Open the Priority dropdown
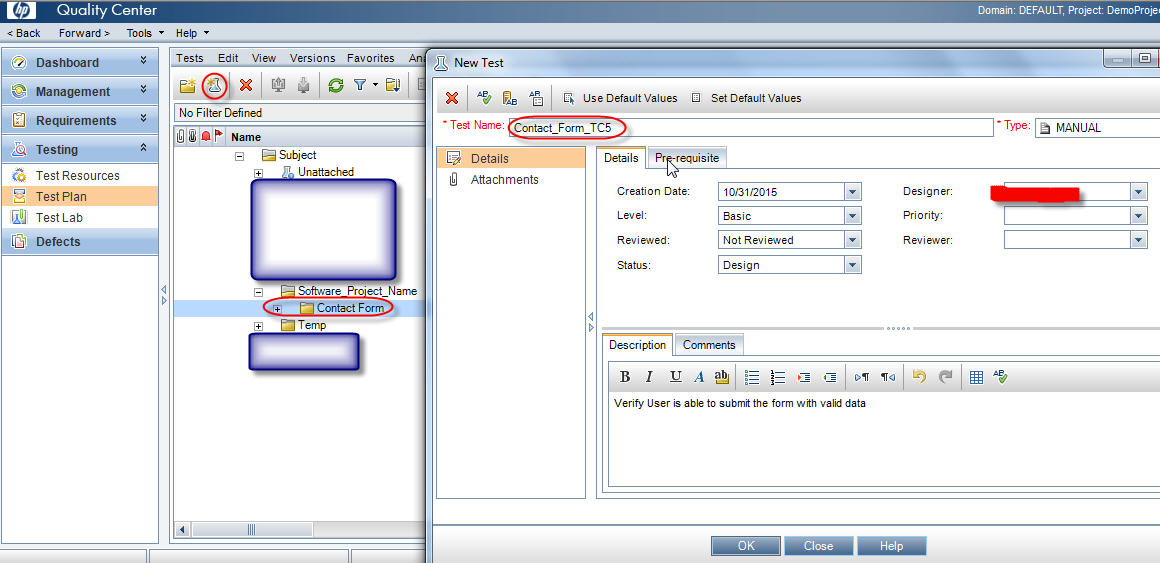The image size is (1160, 563). (x=1139, y=216)
